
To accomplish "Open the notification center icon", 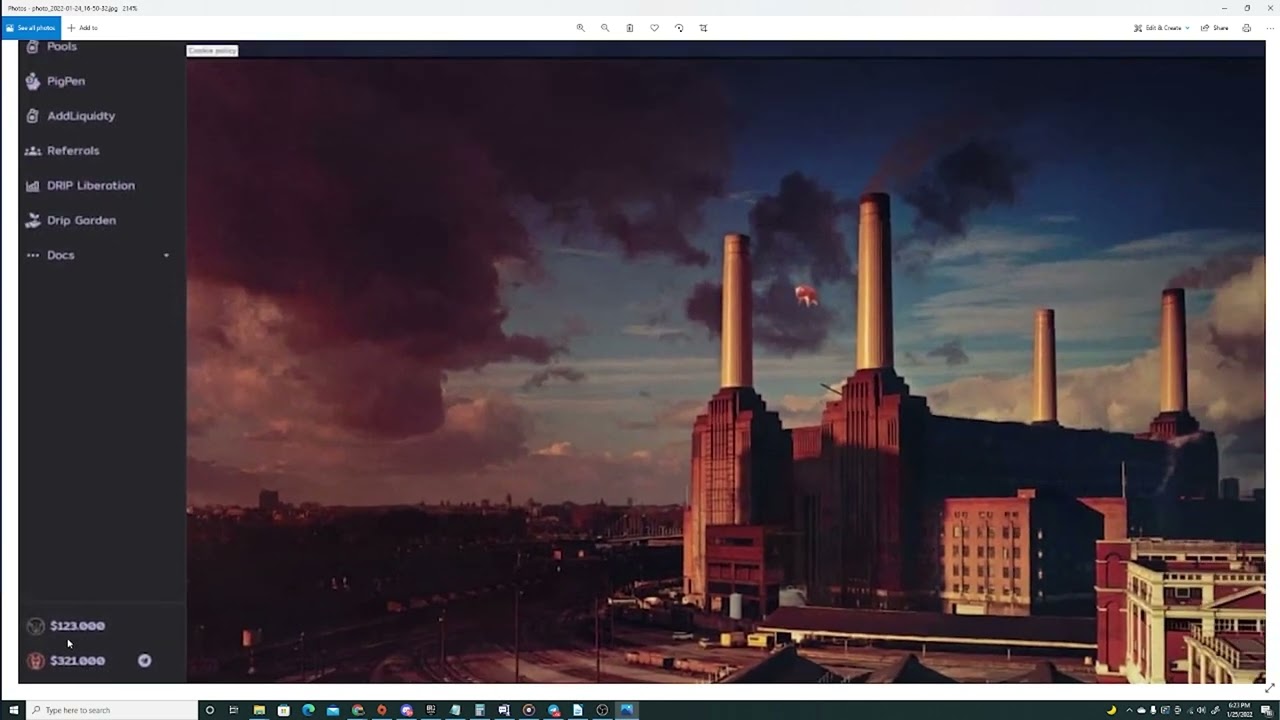I will pyautogui.click(x=1266, y=710).
